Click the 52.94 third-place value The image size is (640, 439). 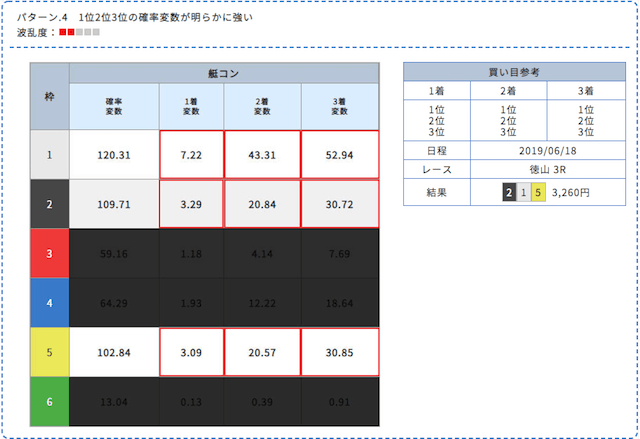coord(340,155)
